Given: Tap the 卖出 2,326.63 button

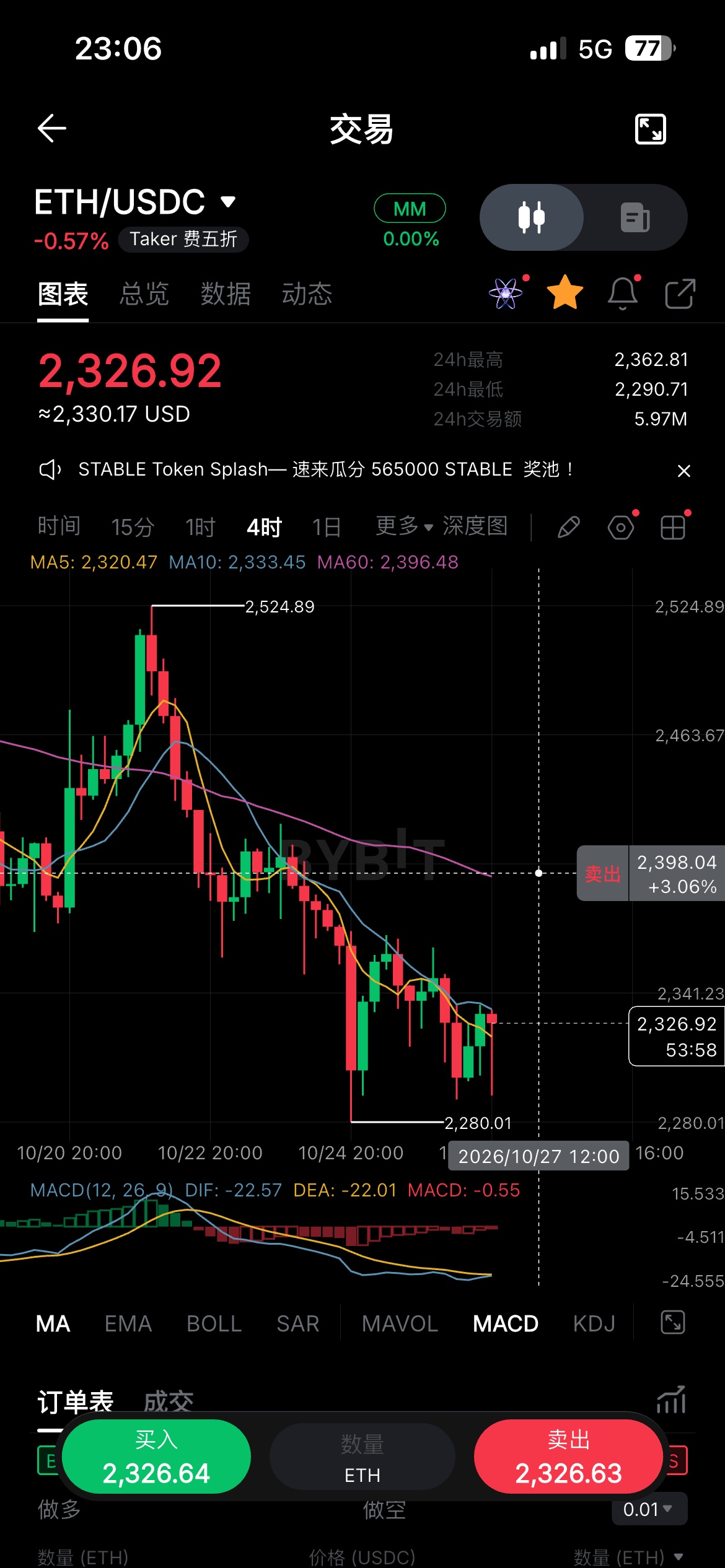Looking at the screenshot, I should pos(568,1457).
